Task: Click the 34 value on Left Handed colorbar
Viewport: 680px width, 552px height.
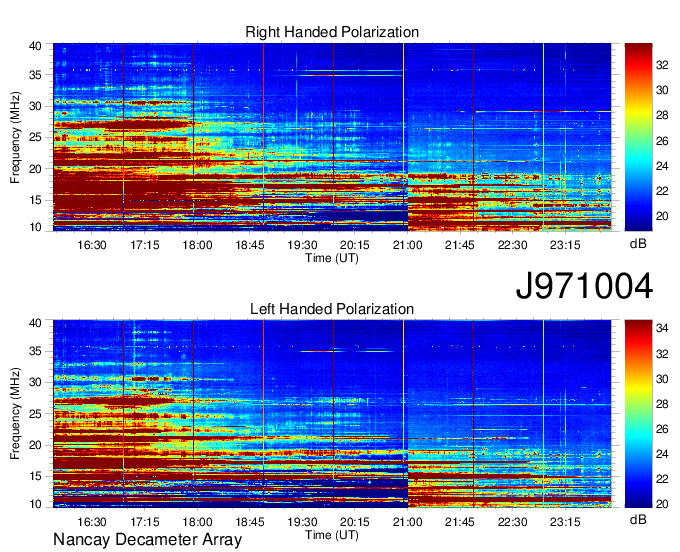Action: 662,328
